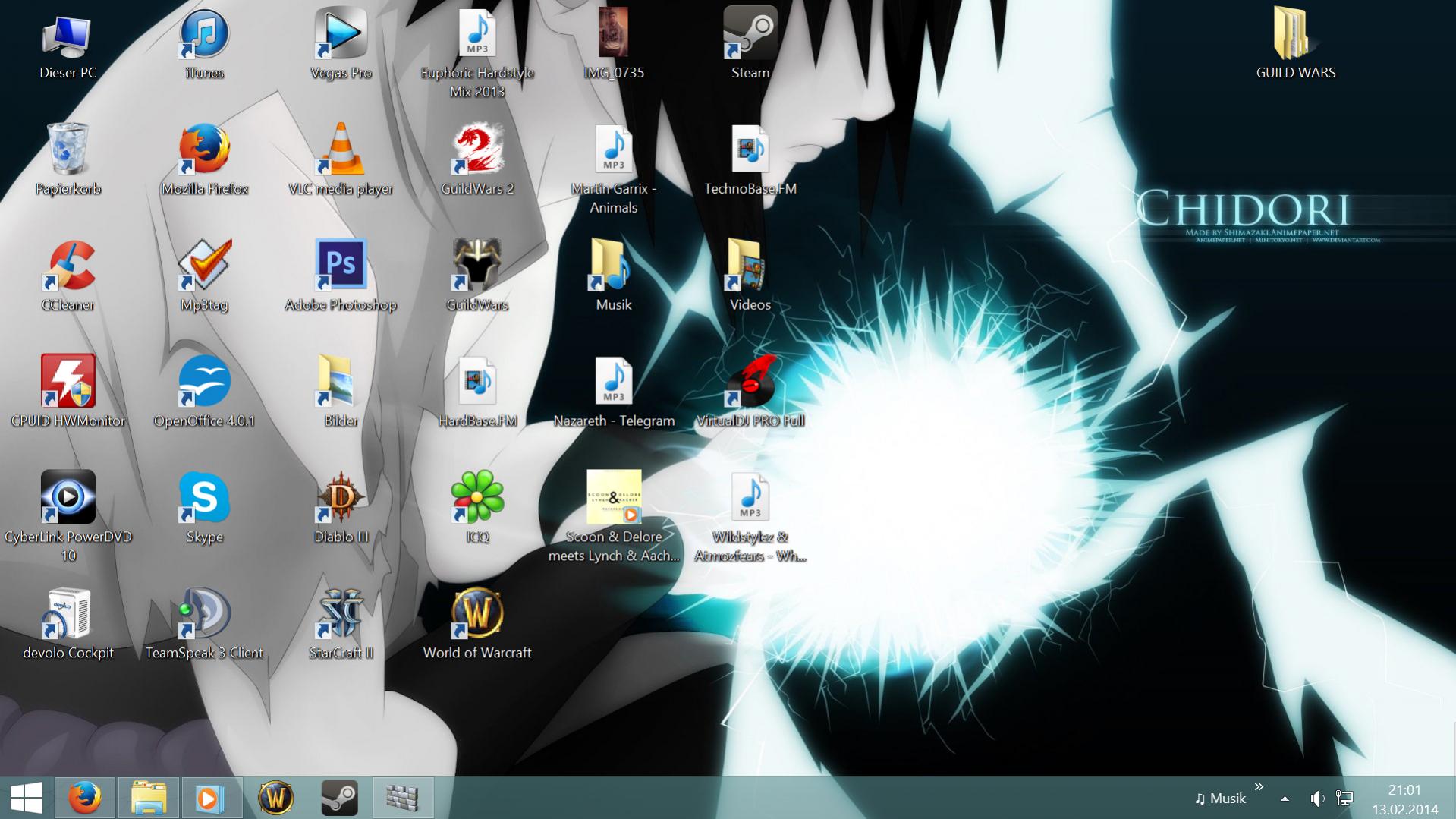Open the network status tray icon

point(1344,799)
